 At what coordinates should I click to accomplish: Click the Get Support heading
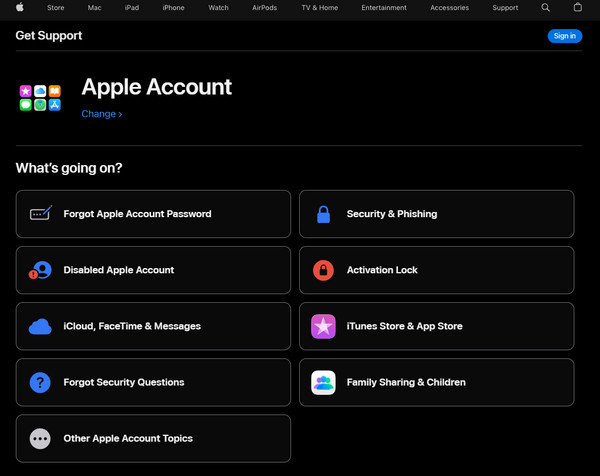(49, 36)
